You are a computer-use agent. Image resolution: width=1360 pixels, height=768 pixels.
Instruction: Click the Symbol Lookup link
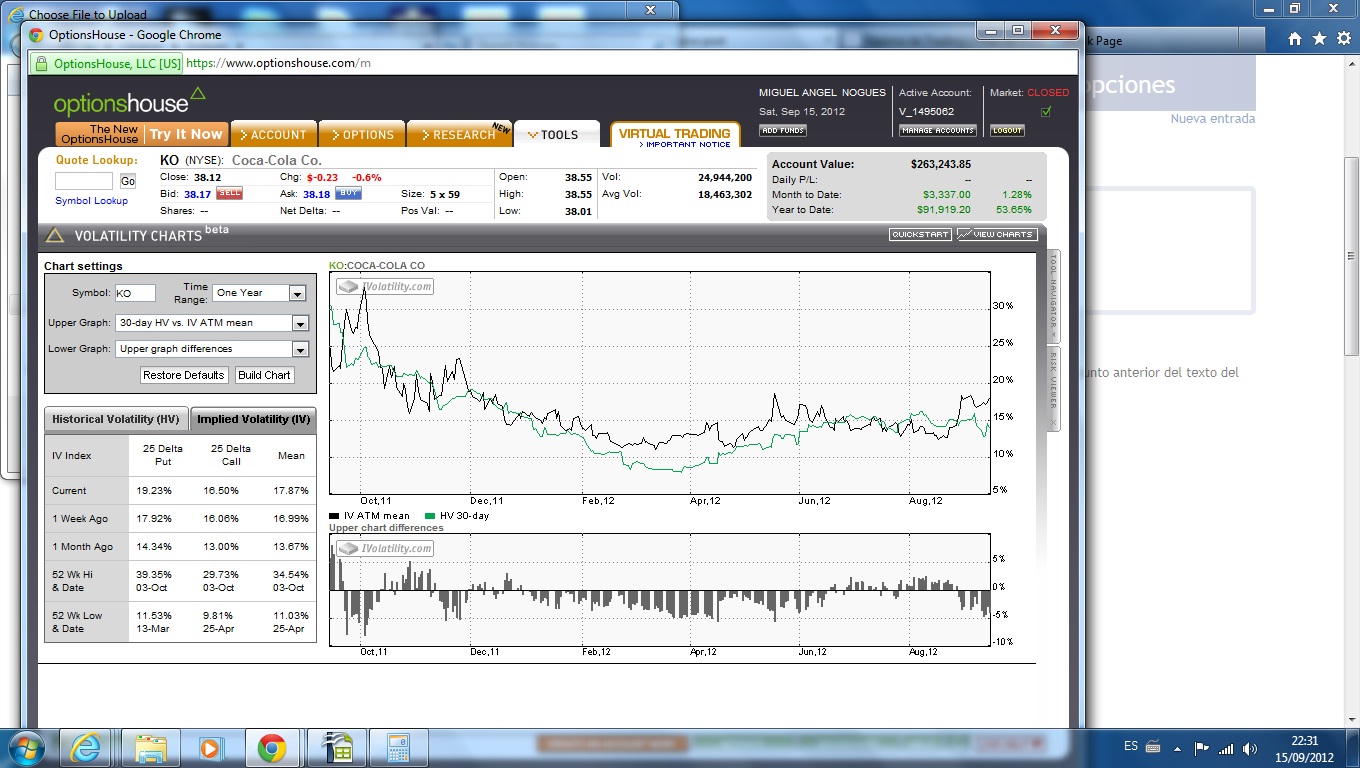coord(91,201)
